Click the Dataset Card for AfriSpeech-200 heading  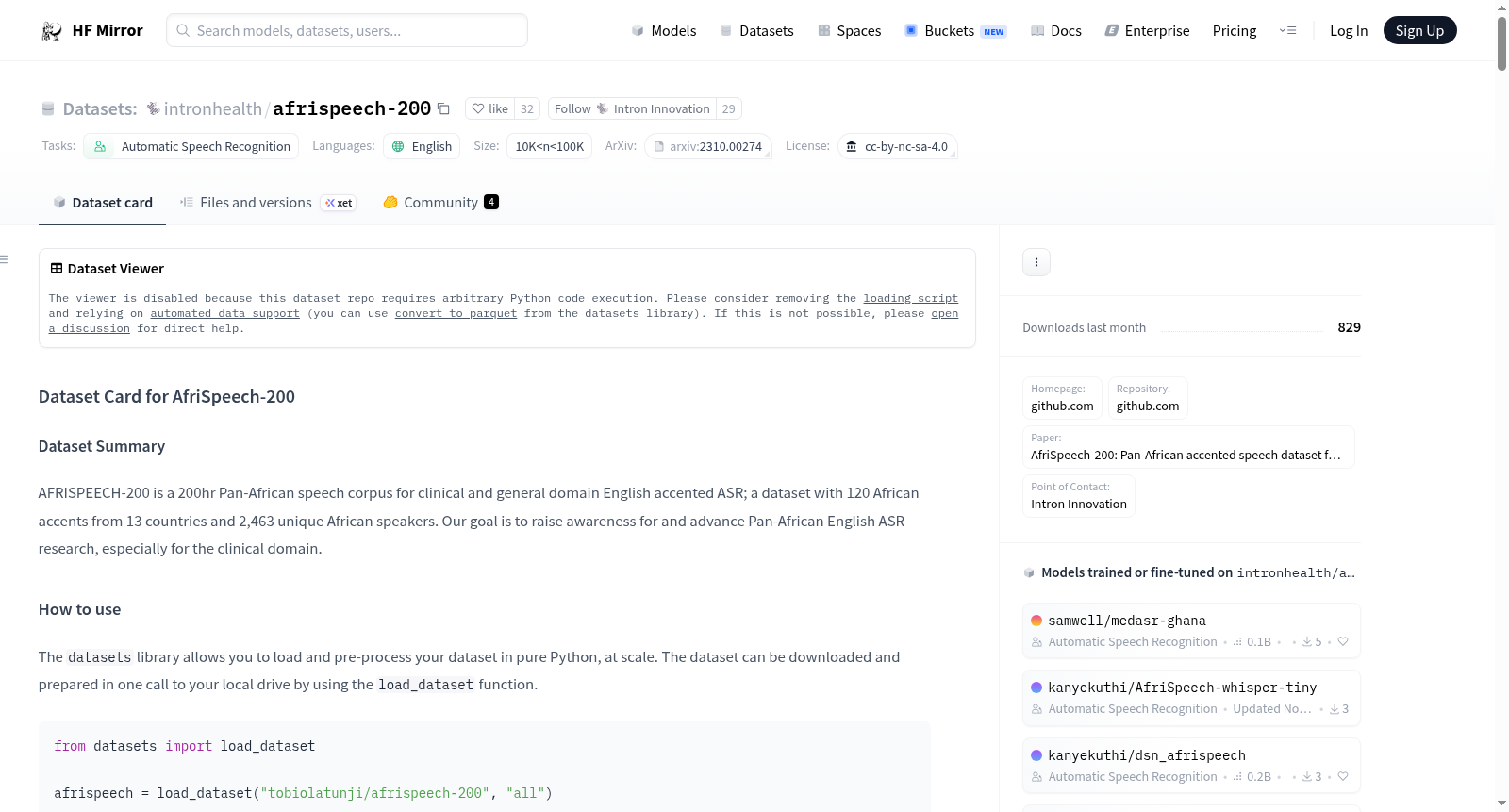pos(167,397)
